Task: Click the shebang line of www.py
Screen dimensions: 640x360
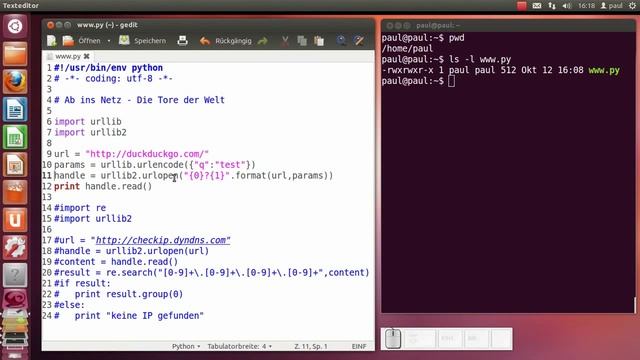Action: pos(108,68)
